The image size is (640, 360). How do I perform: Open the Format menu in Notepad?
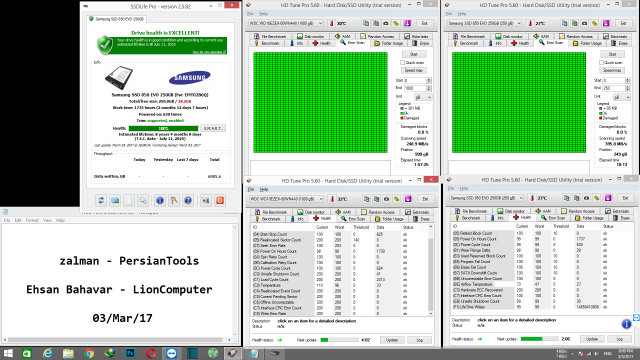click(32, 220)
